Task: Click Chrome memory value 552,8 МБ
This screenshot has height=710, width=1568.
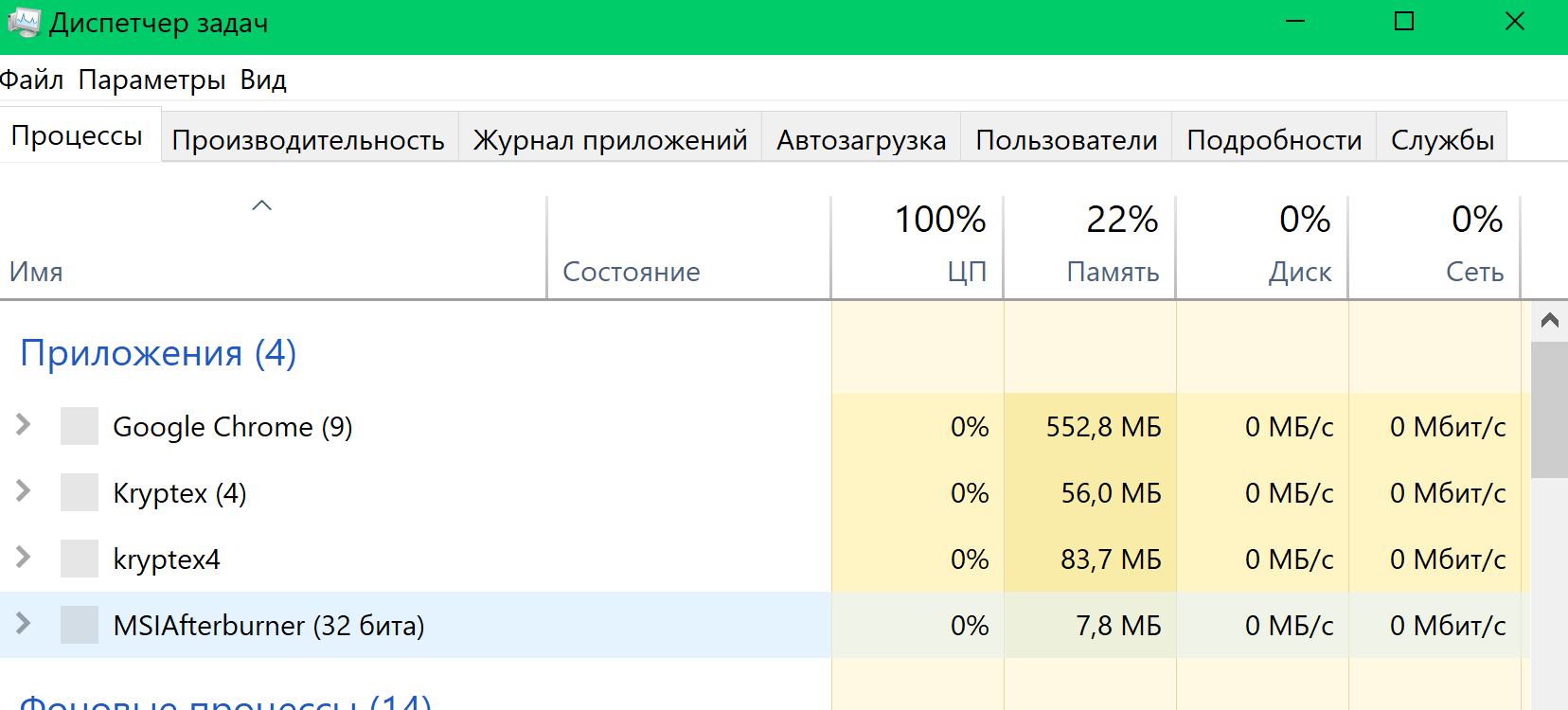Action: pyautogui.click(x=1103, y=427)
